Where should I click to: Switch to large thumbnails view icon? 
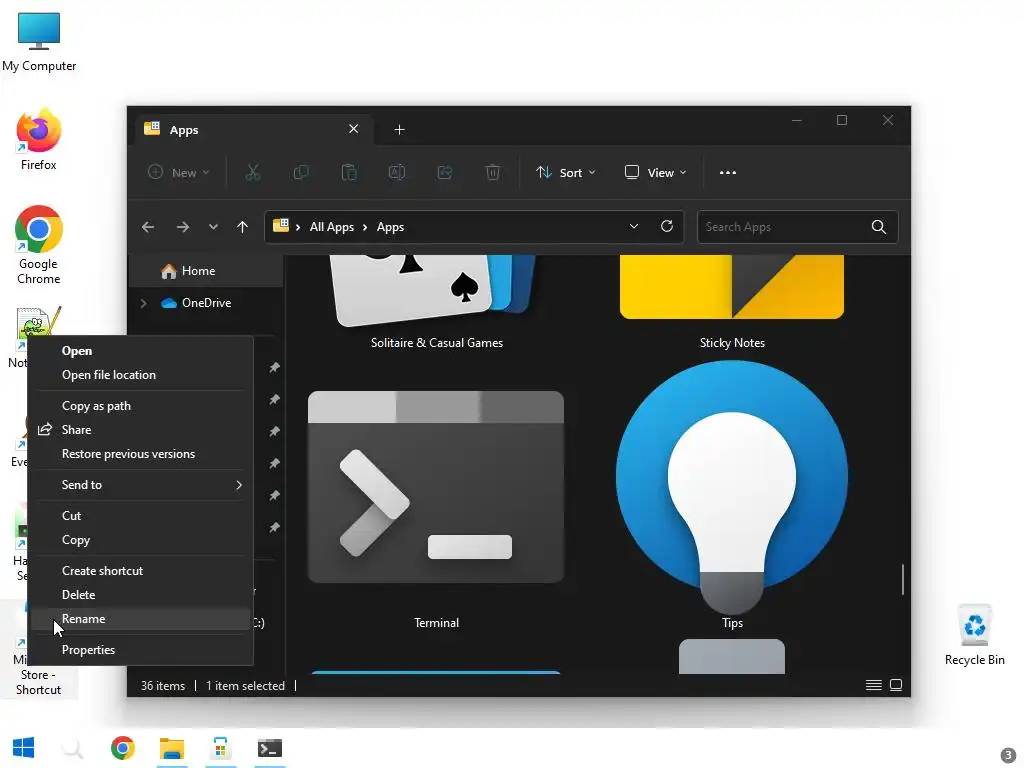click(896, 685)
